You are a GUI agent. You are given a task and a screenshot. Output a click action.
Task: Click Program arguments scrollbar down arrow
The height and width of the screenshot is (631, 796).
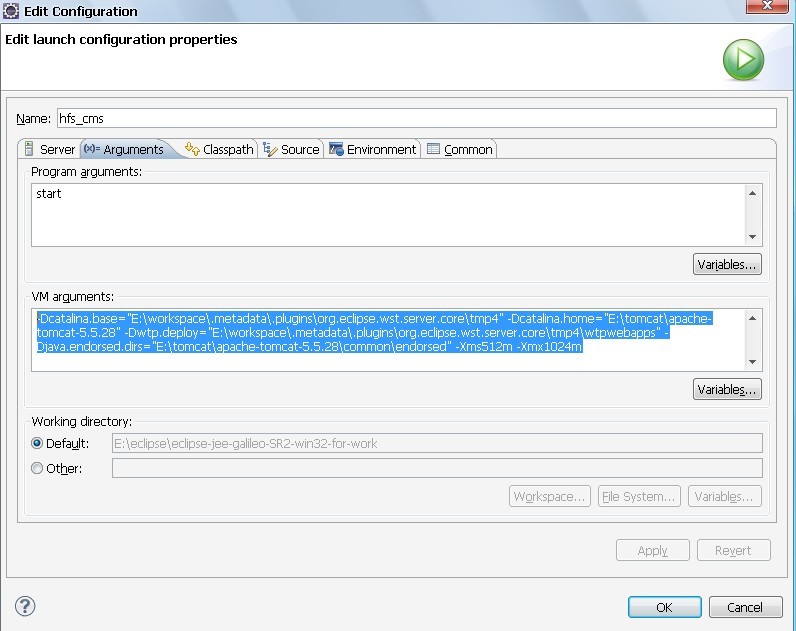coord(752,237)
